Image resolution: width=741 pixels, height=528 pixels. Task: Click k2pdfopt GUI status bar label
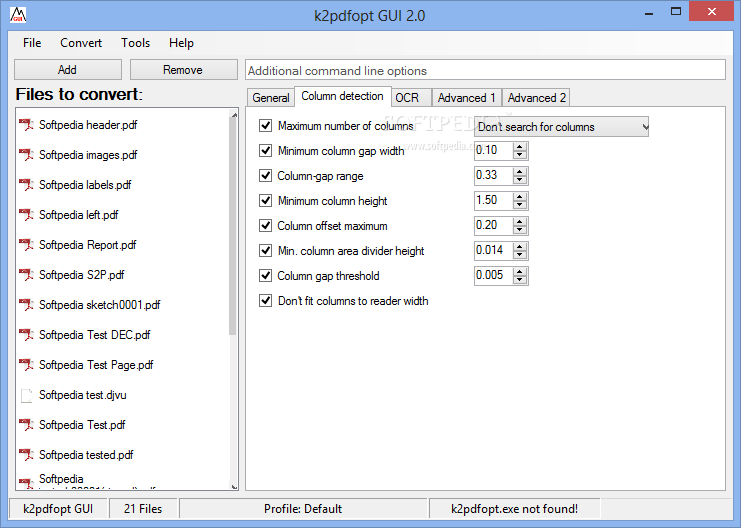tap(58, 509)
